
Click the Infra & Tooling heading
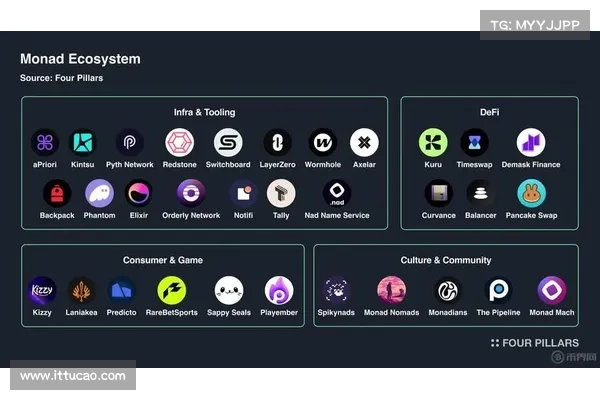click(x=204, y=113)
